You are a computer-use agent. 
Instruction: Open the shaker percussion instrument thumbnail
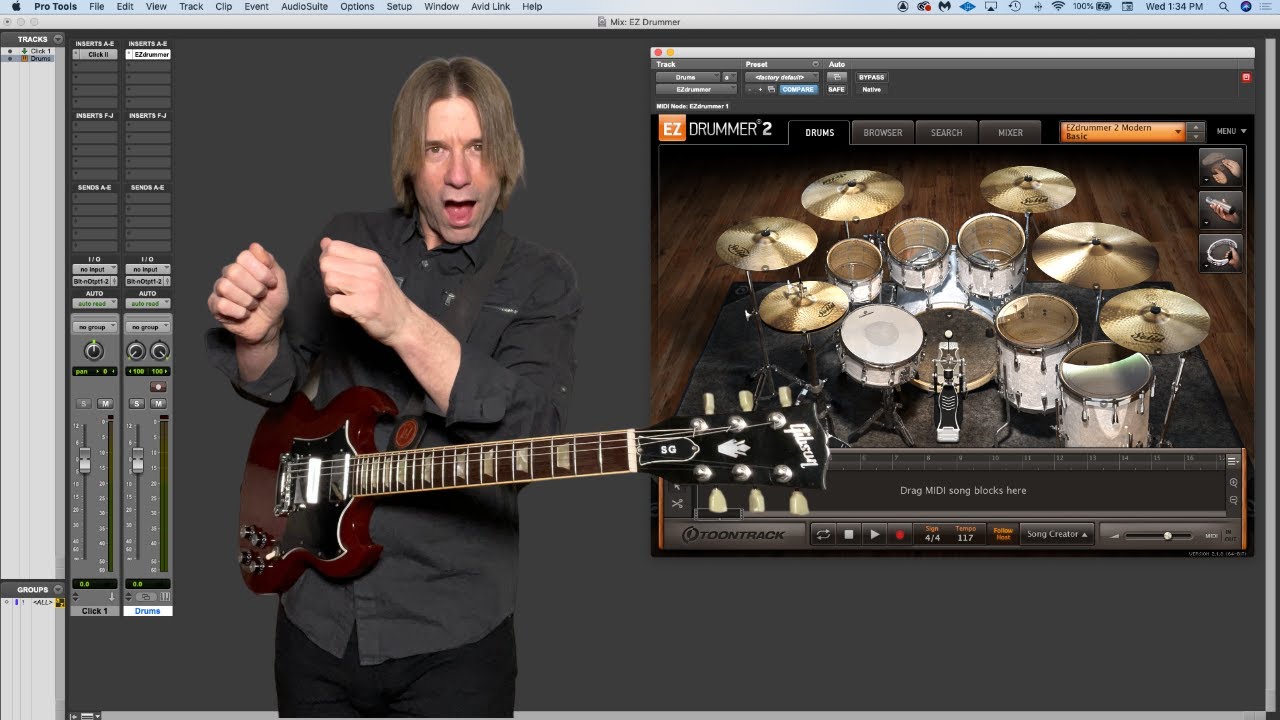1220,210
